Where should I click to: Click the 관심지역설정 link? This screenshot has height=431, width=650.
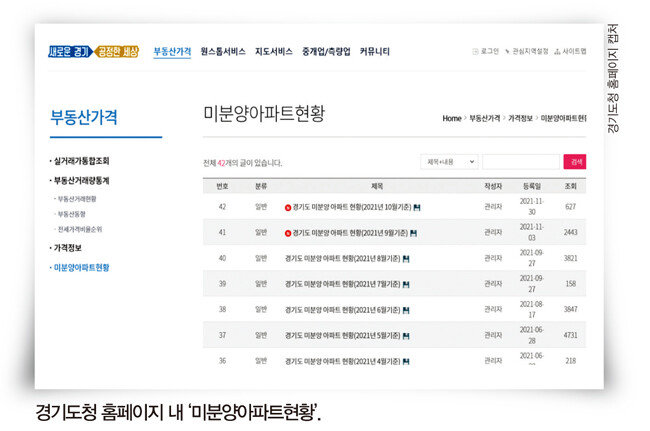pyautogui.click(x=530, y=51)
